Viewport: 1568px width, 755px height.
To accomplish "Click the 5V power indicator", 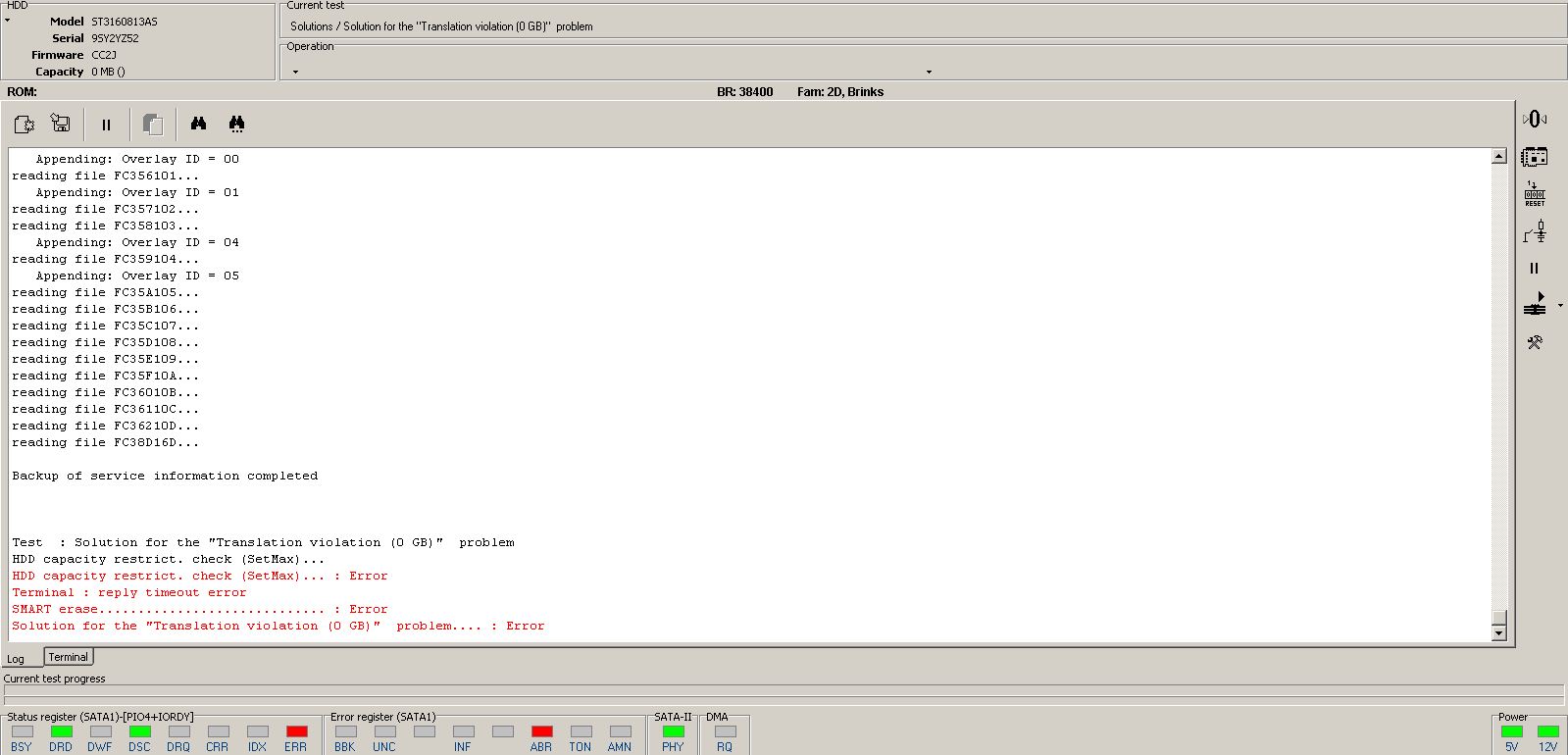I will click(1512, 731).
